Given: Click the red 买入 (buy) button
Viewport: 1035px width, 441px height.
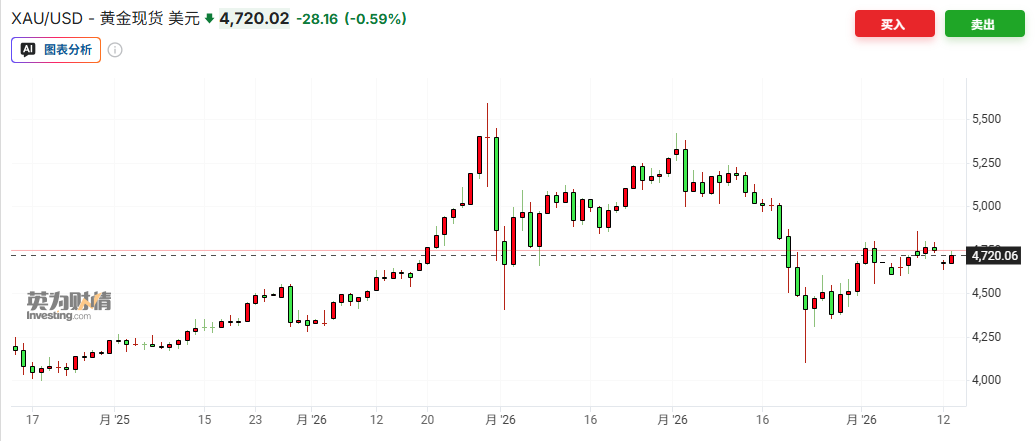Looking at the screenshot, I should click(894, 24).
